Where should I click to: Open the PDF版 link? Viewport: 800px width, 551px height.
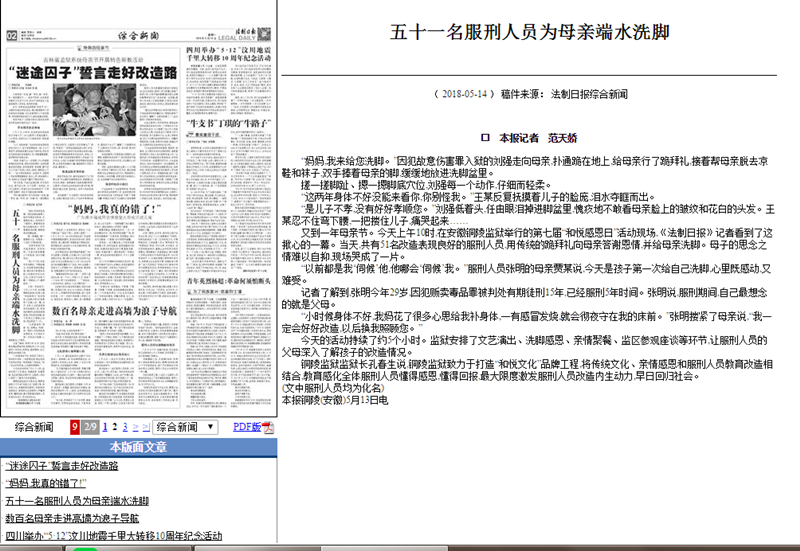pyautogui.click(x=247, y=427)
